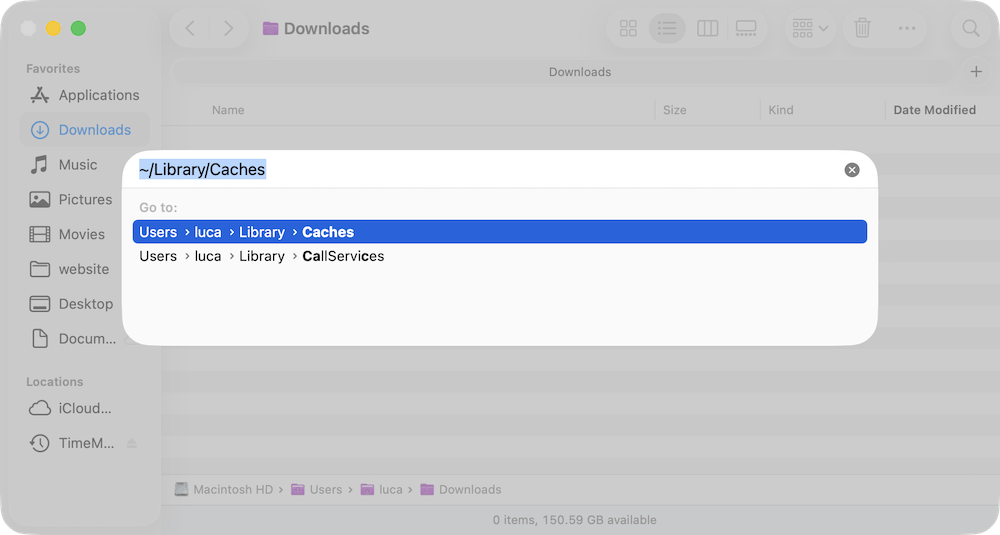
Task: Switch to gallery view
Action: pyautogui.click(x=746, y=29)
